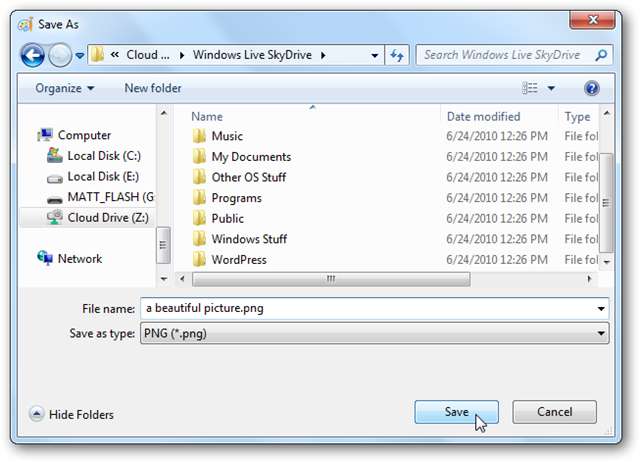Open the view options dropdown arrow
The width and height of the screenshot is (640, 462).
point(551,88)
